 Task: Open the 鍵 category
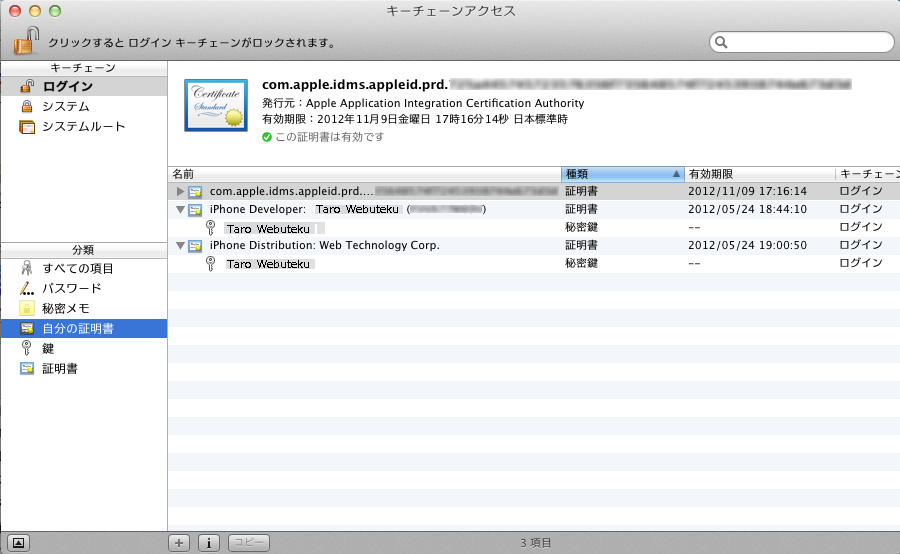coord(84,348)
